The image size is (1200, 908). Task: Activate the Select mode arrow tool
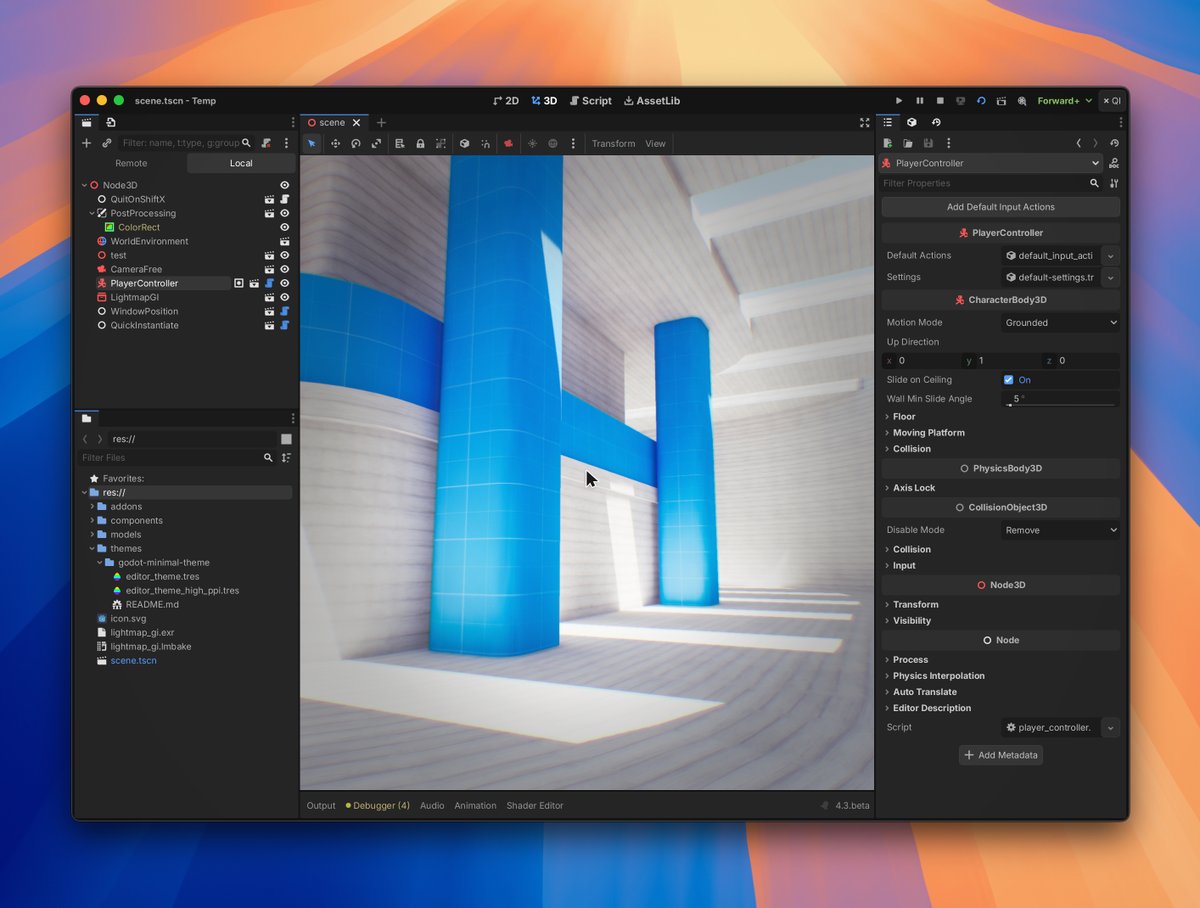311,144
